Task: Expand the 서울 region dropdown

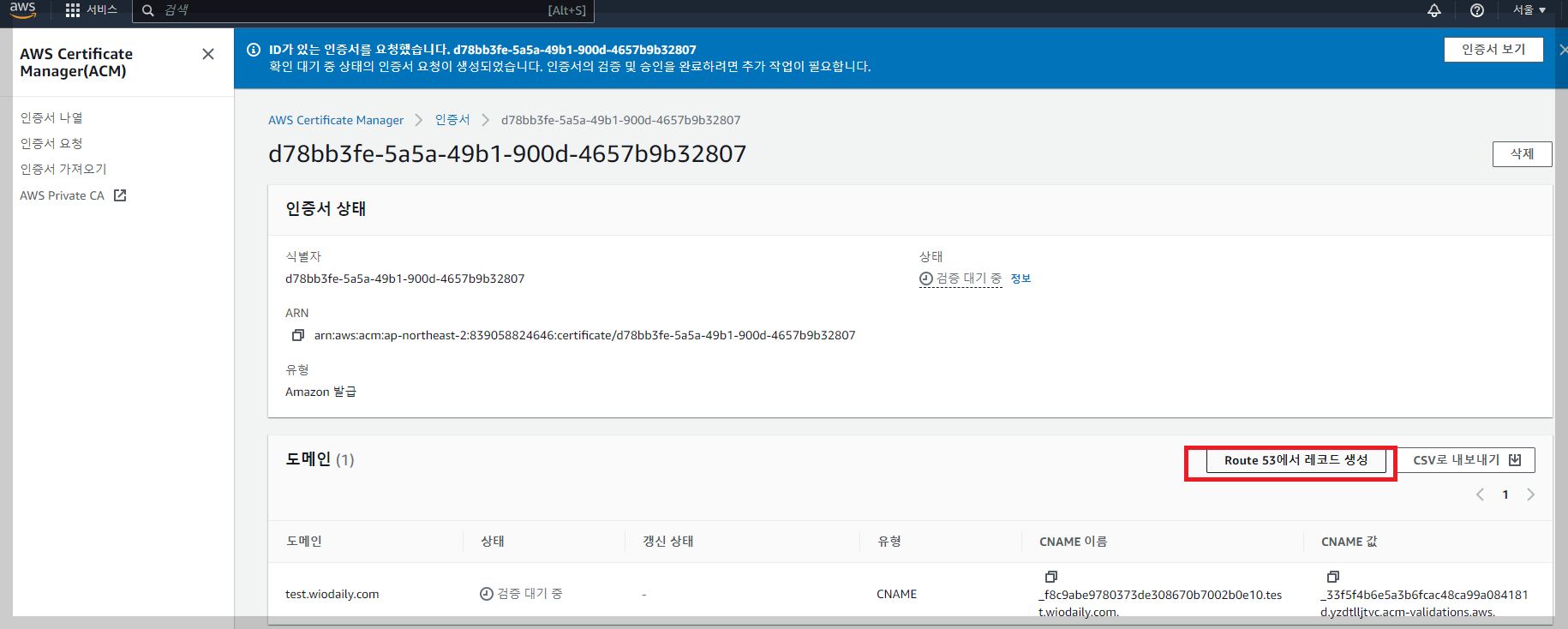Action: (1529, 10)
